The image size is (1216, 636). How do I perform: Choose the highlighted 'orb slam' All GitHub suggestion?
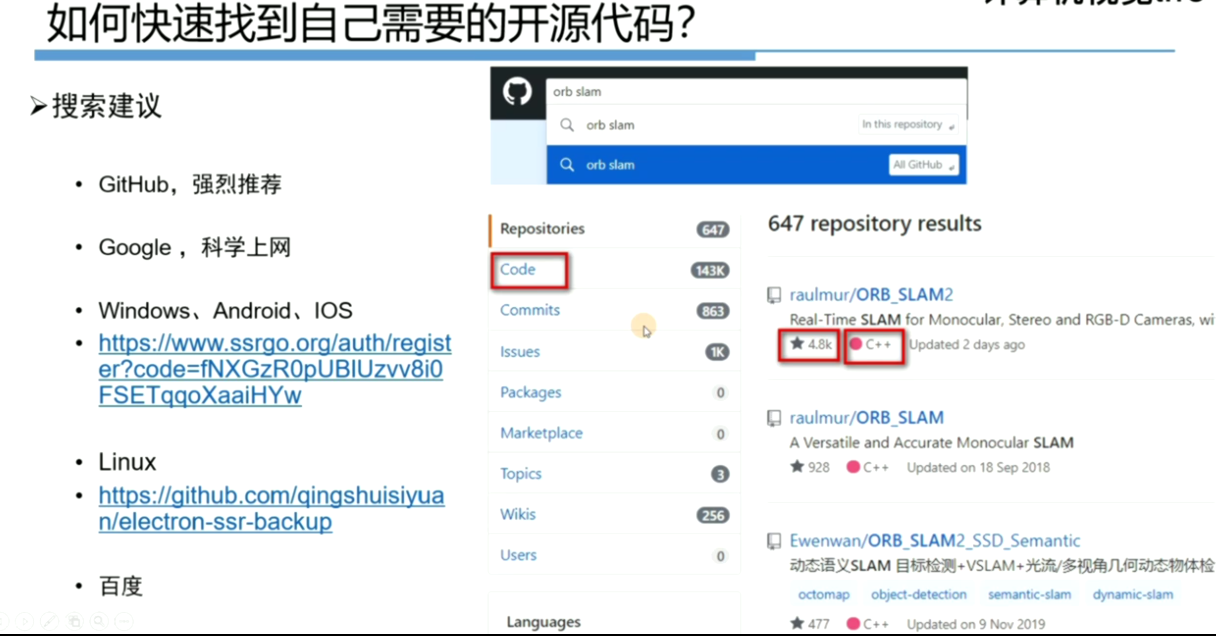(x=756, y=165)
